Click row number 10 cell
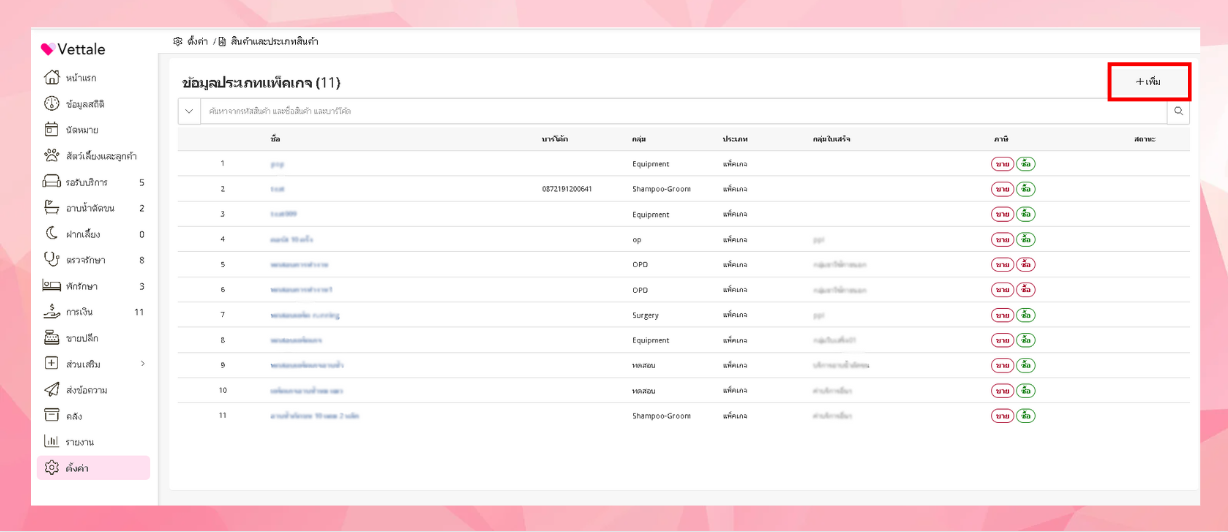 (223, 390)
